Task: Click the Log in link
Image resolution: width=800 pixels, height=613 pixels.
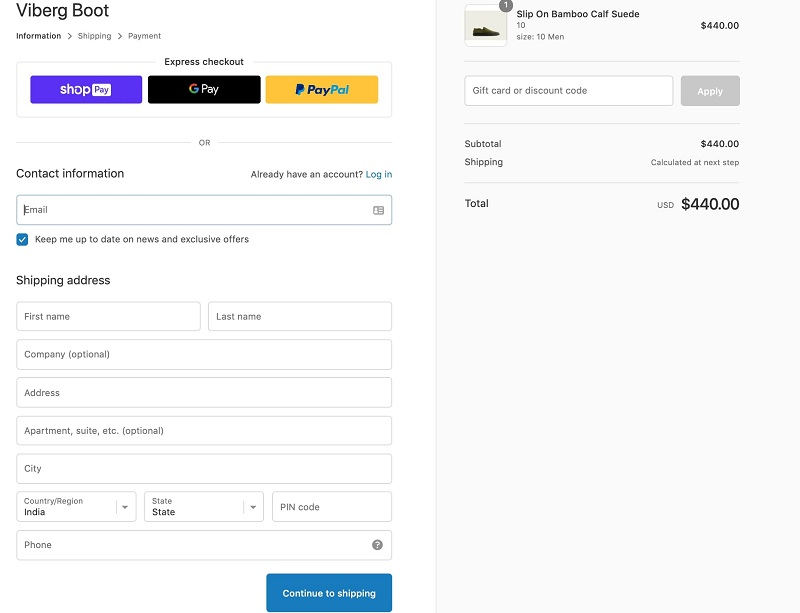Action: 379,174
